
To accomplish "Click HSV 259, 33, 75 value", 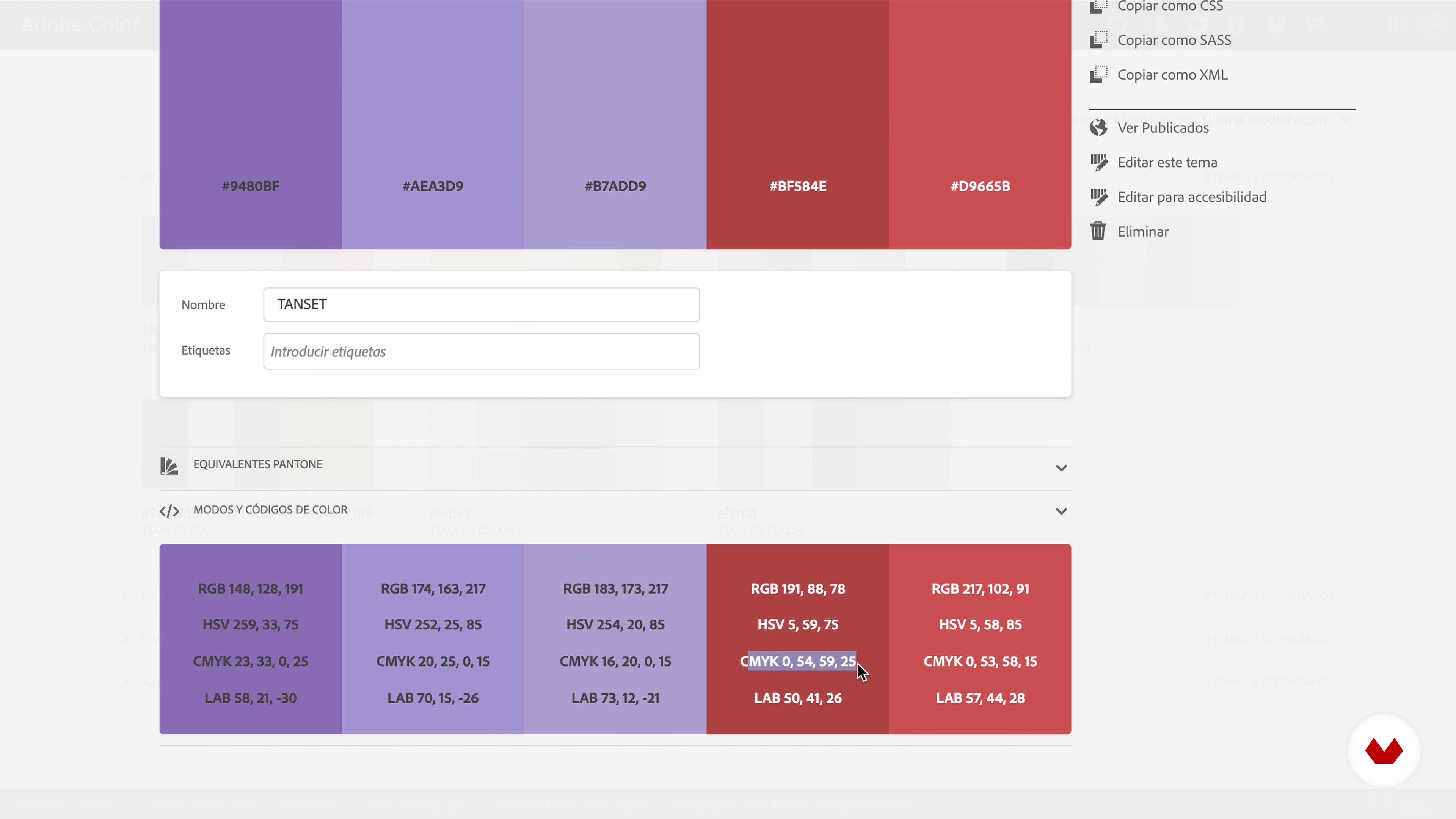I will click(250, 625).
